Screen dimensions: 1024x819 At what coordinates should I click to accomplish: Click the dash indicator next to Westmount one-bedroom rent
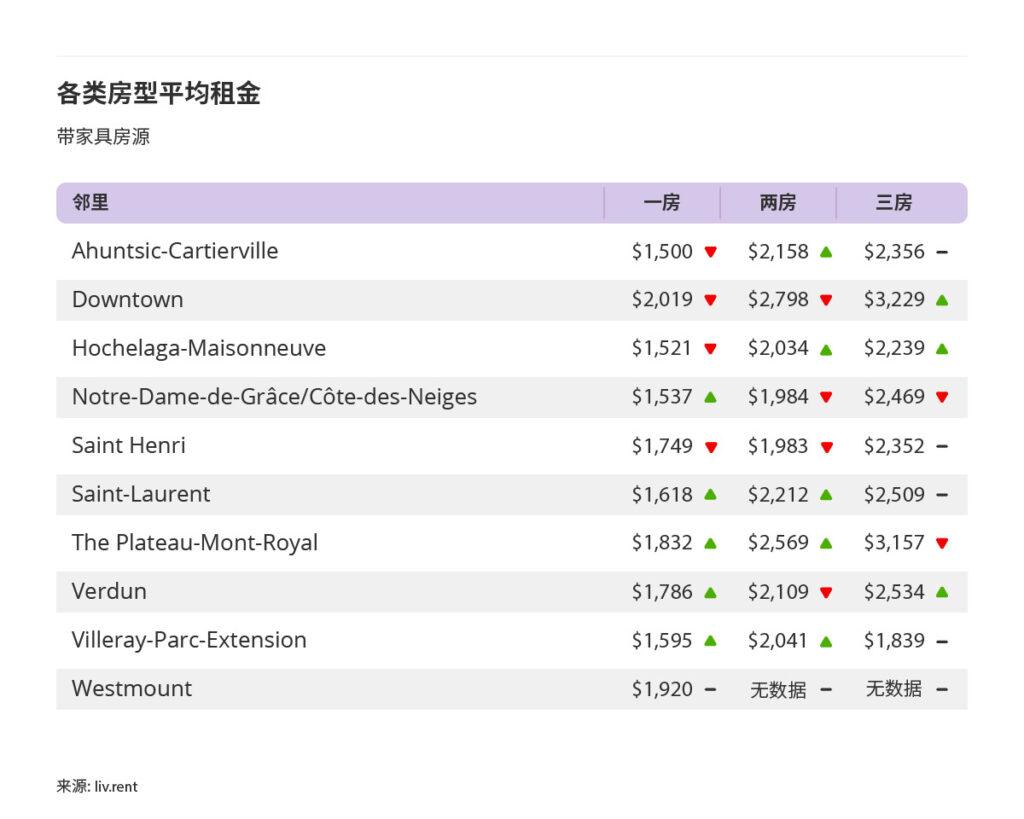click(710, 689)
